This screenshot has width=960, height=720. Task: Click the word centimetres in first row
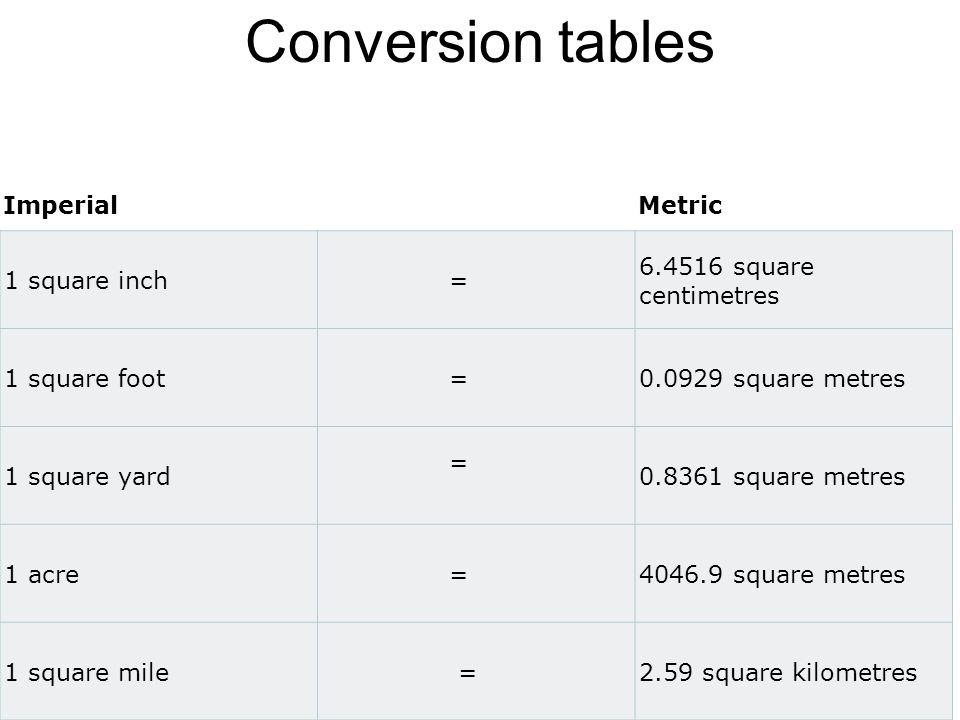tap(709, 296)
